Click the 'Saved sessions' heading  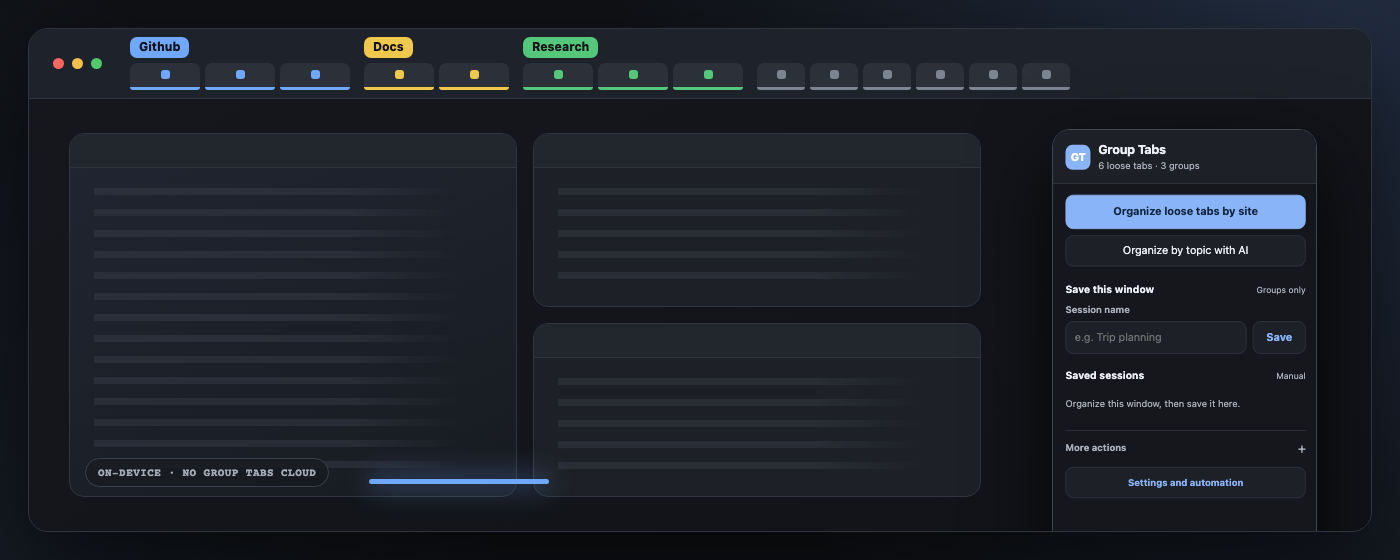(1105, 375)
